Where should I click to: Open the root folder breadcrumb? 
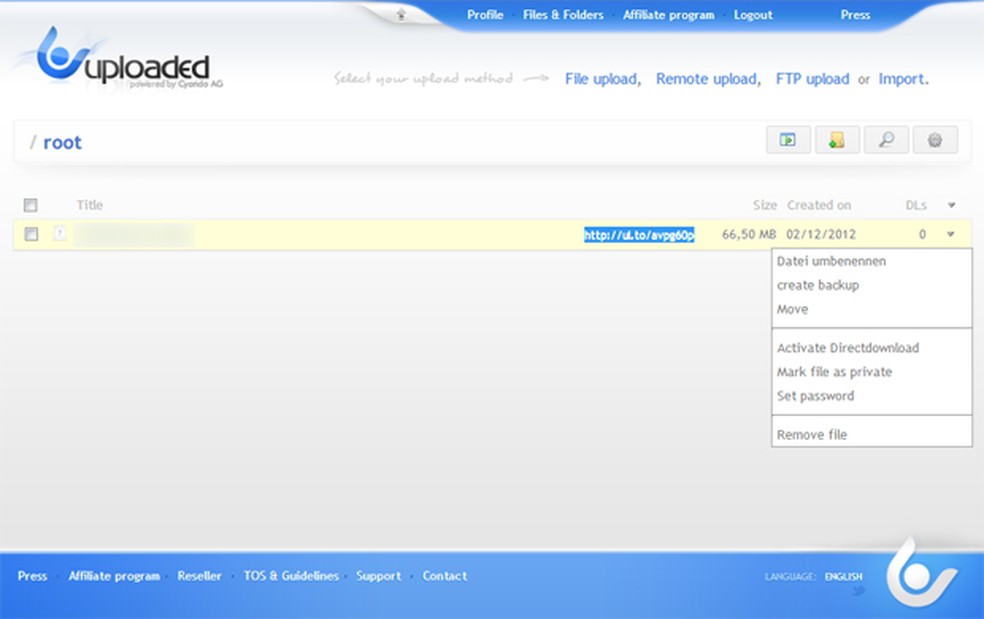[62, 143]
